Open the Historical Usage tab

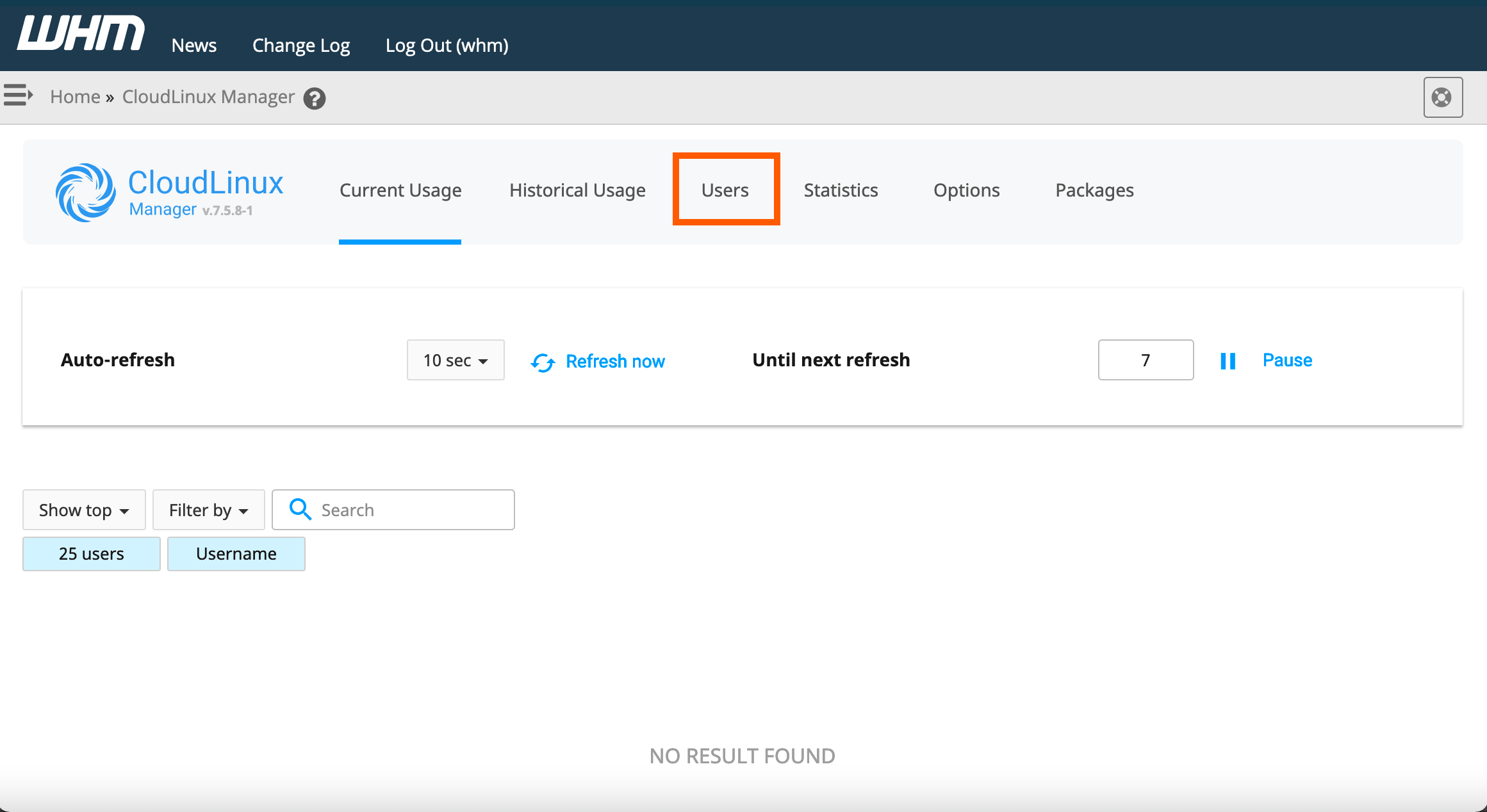(x=577, y=190)
